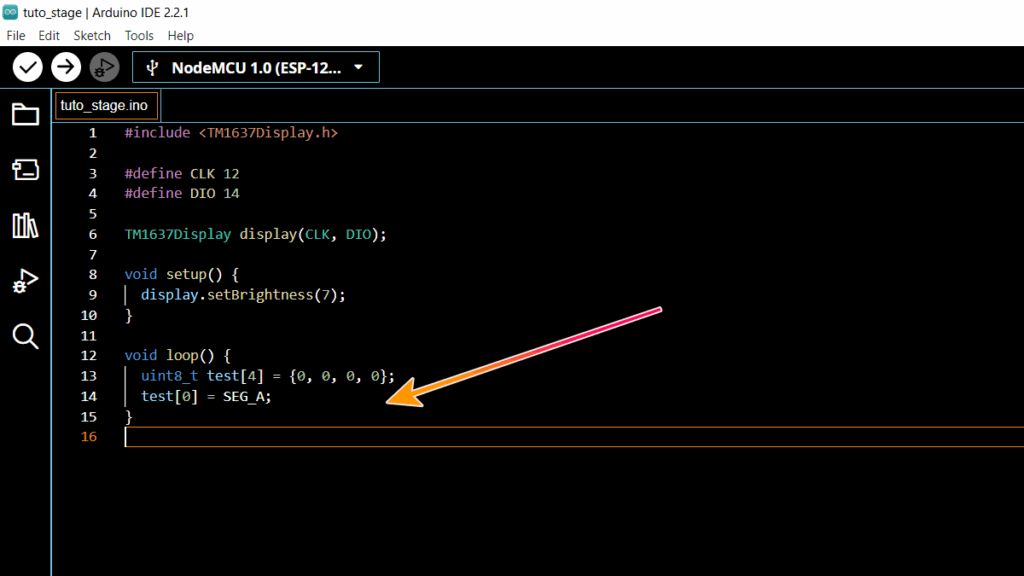
Task: Open the Boards Manager sidebar panel
Action: pos(25,170)
